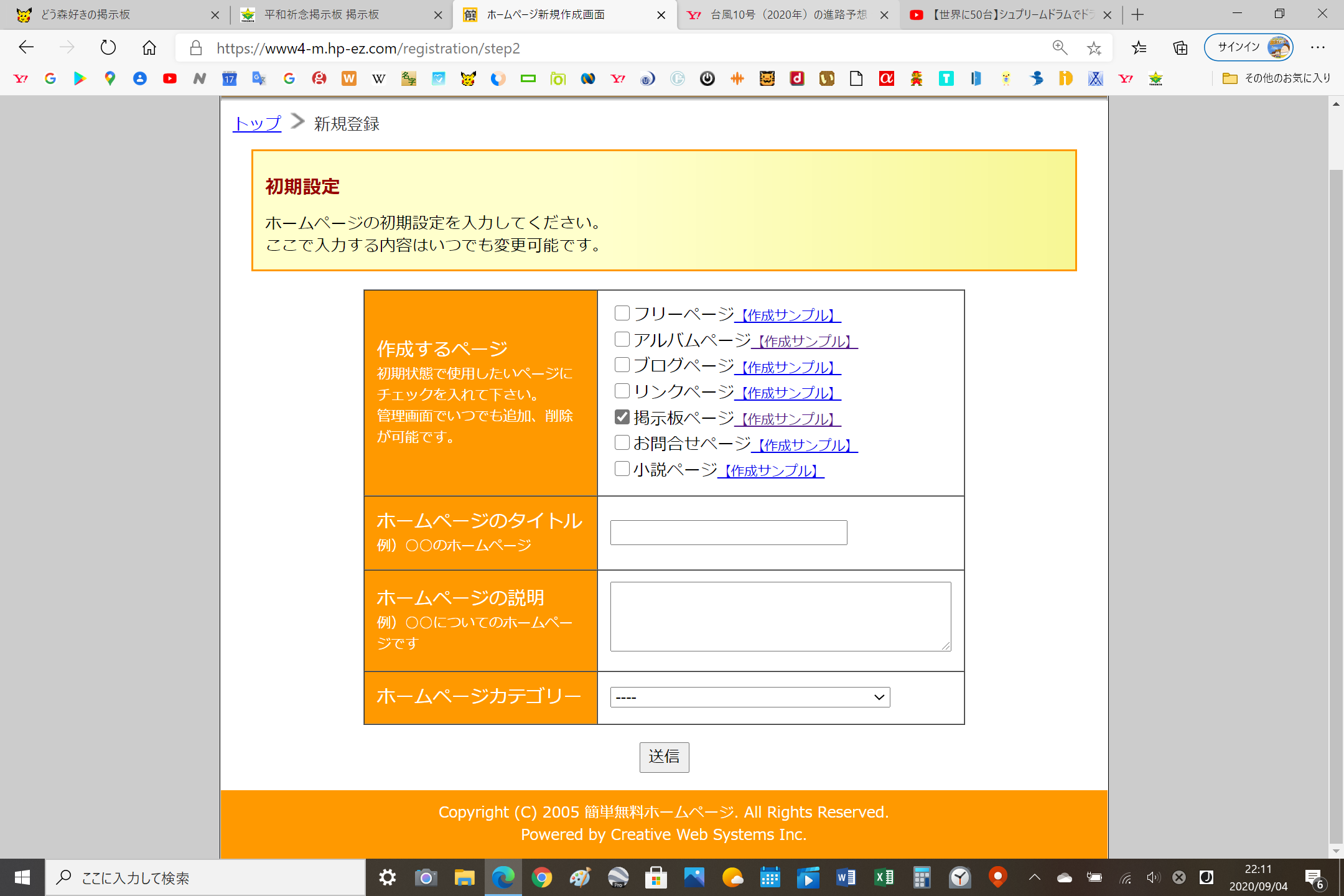
Task: Click the 送信 submit button
Action: coord(663,757)
